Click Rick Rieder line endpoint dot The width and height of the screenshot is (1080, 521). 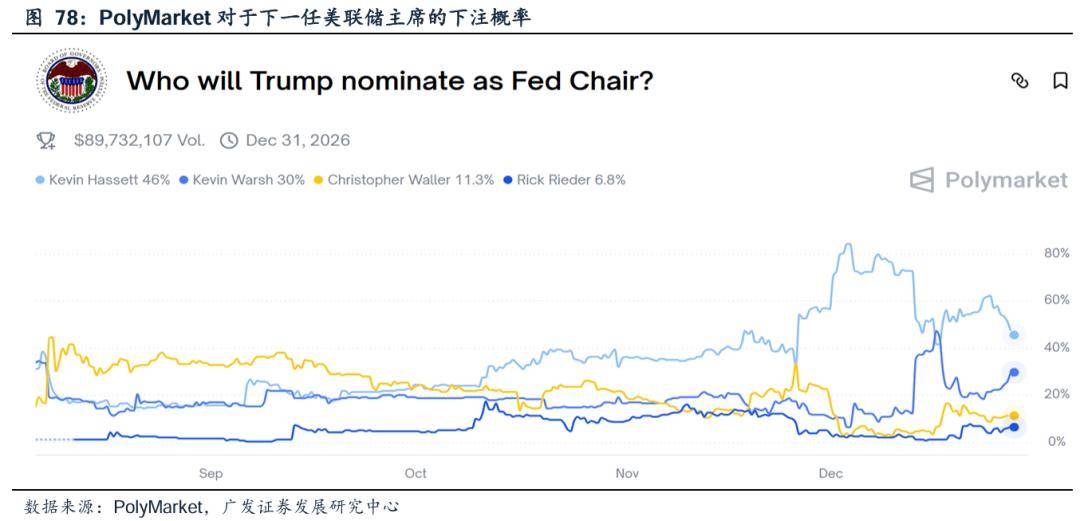coord(1014,427)
